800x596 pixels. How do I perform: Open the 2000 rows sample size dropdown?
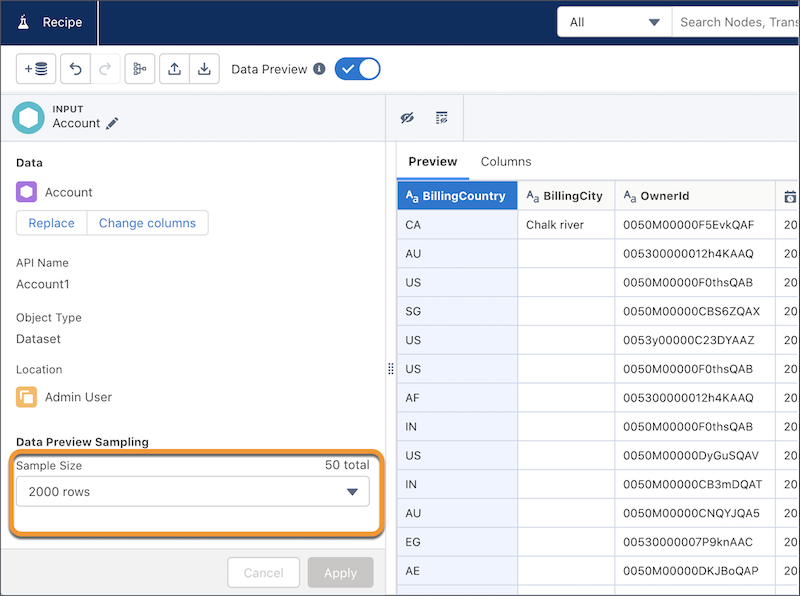[195, 491]
